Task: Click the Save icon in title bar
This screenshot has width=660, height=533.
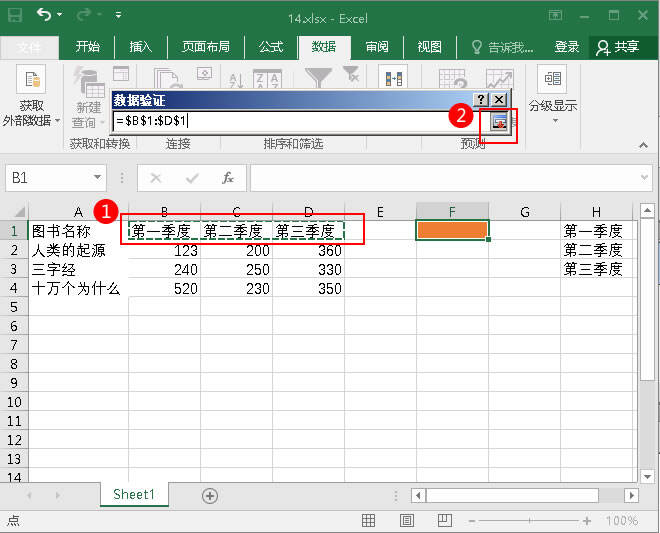Action: (14, 16)
